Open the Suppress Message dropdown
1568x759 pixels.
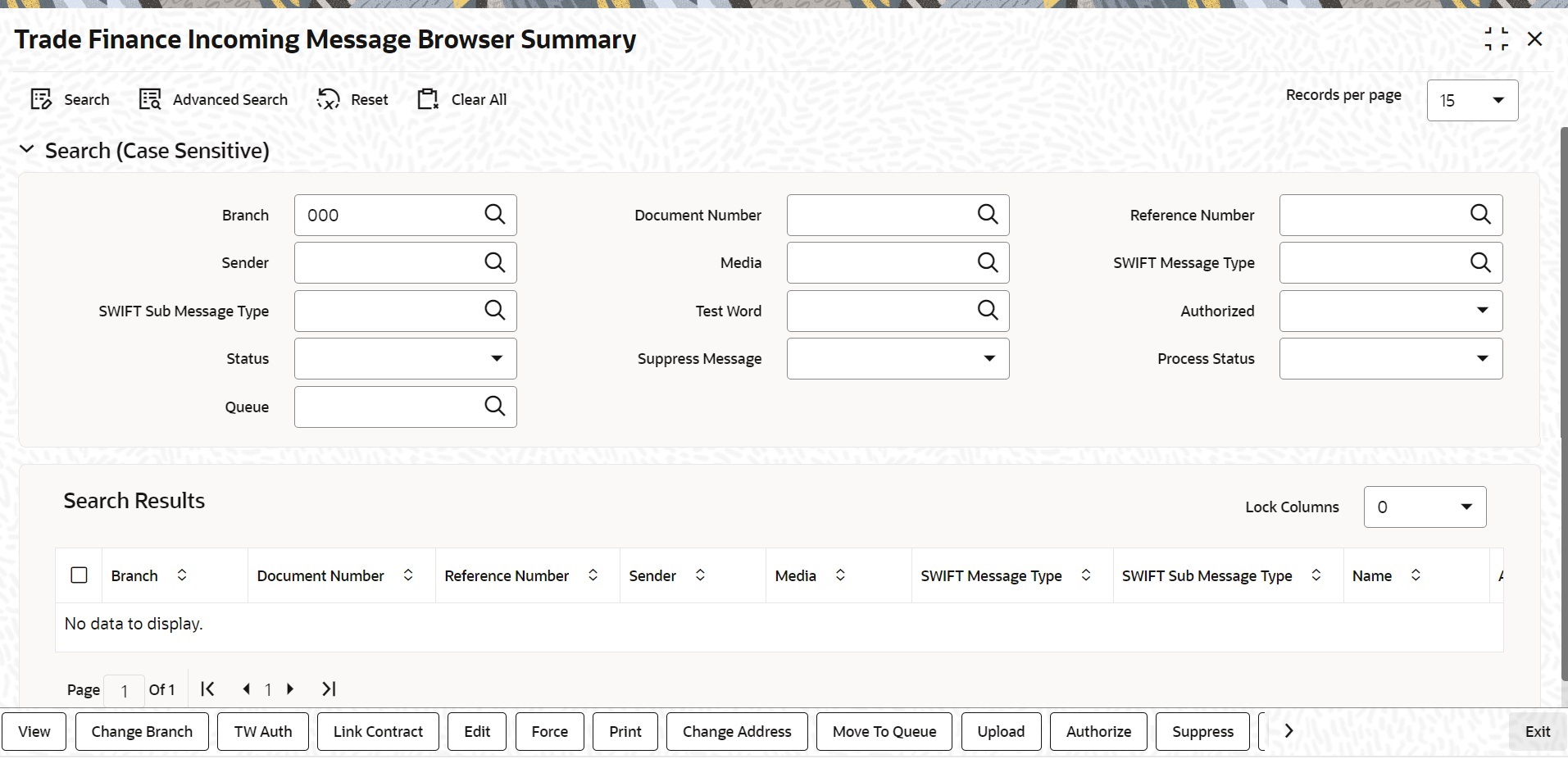click(898, 358)
